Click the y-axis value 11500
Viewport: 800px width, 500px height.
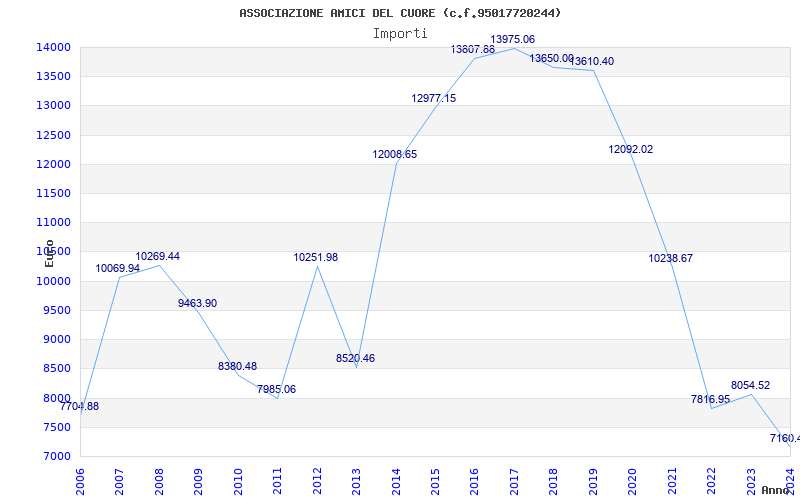(53, 193)
